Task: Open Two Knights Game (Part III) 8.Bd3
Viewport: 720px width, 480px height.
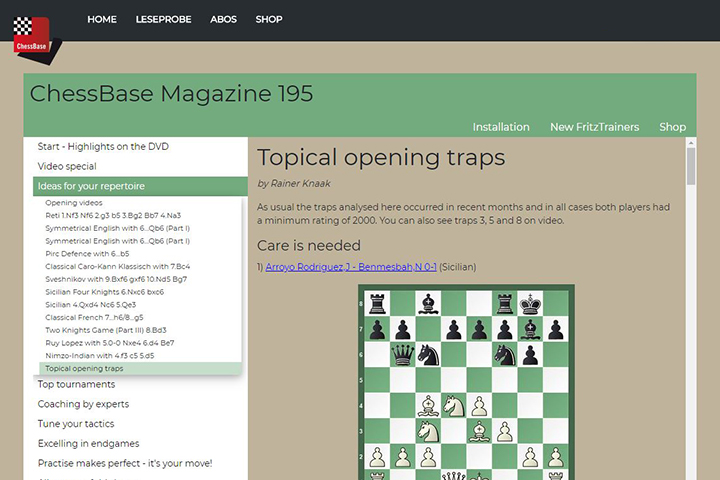Action: [x=106, y=330]
